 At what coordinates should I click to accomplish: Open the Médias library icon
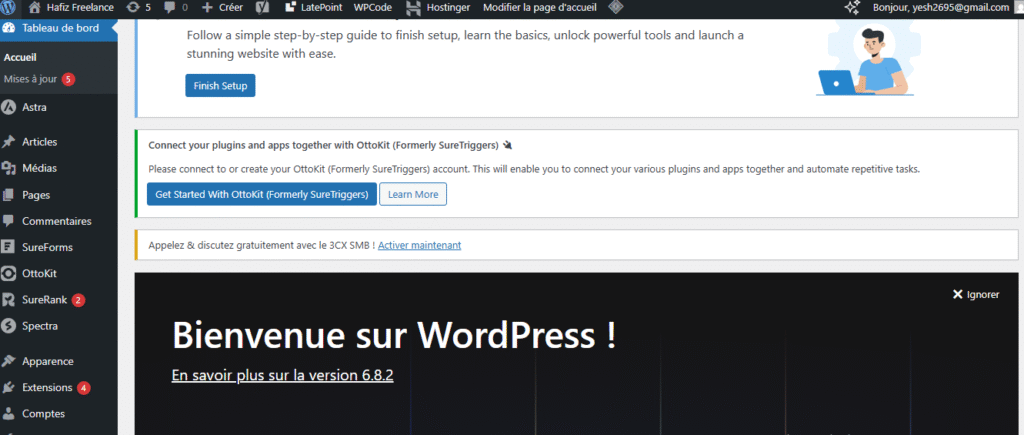(x=9, y=169)
